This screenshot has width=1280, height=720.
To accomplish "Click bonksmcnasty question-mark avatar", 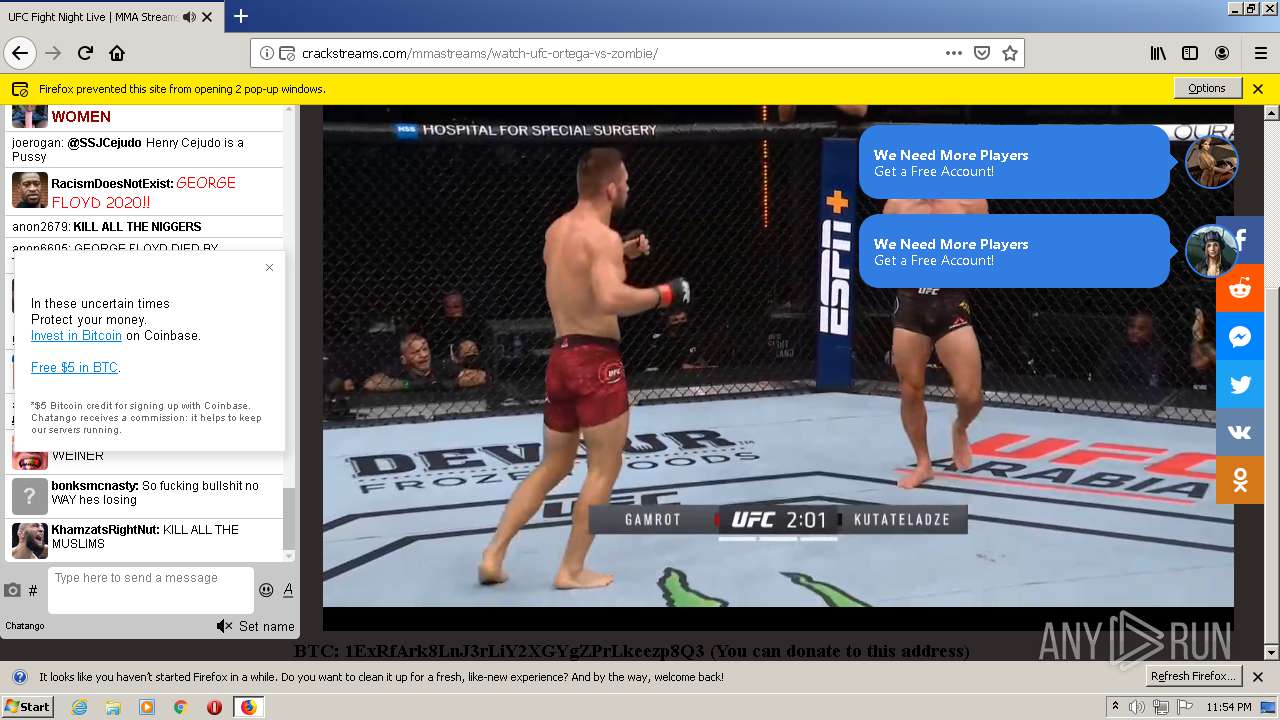I will (30, 496).
